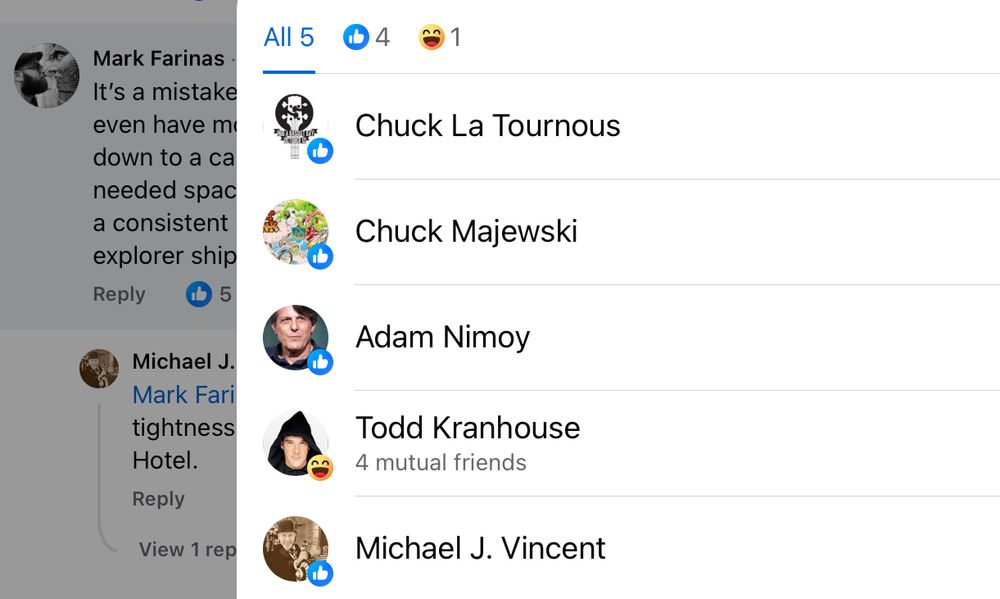Switch to the All 5 reactions tab
1000x599 pixels.
(289, 37)
